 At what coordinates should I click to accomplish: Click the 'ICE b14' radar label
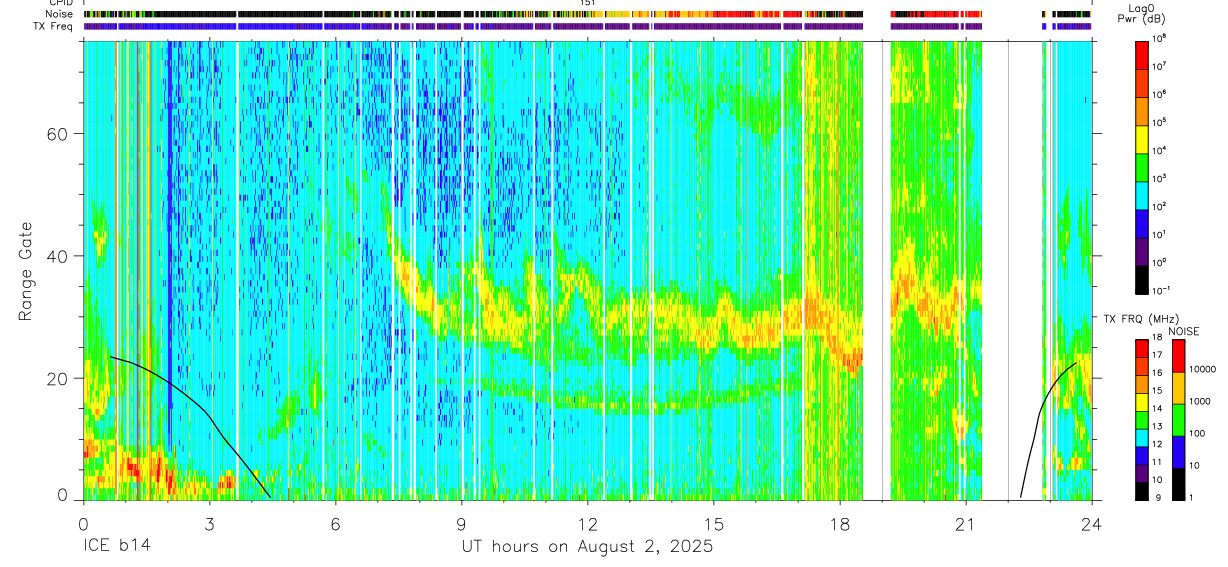click(118, 547)
